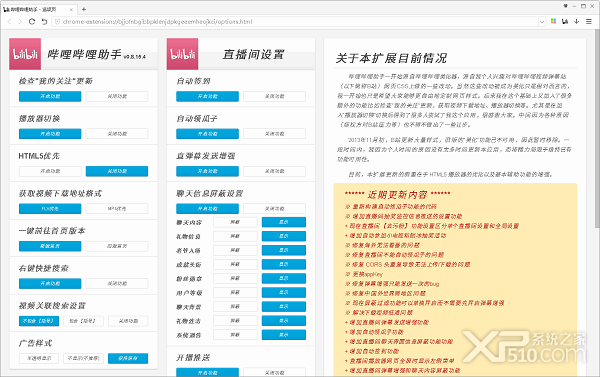
Task: Click the page vertical scrollbar
Action: coord(597,130)
